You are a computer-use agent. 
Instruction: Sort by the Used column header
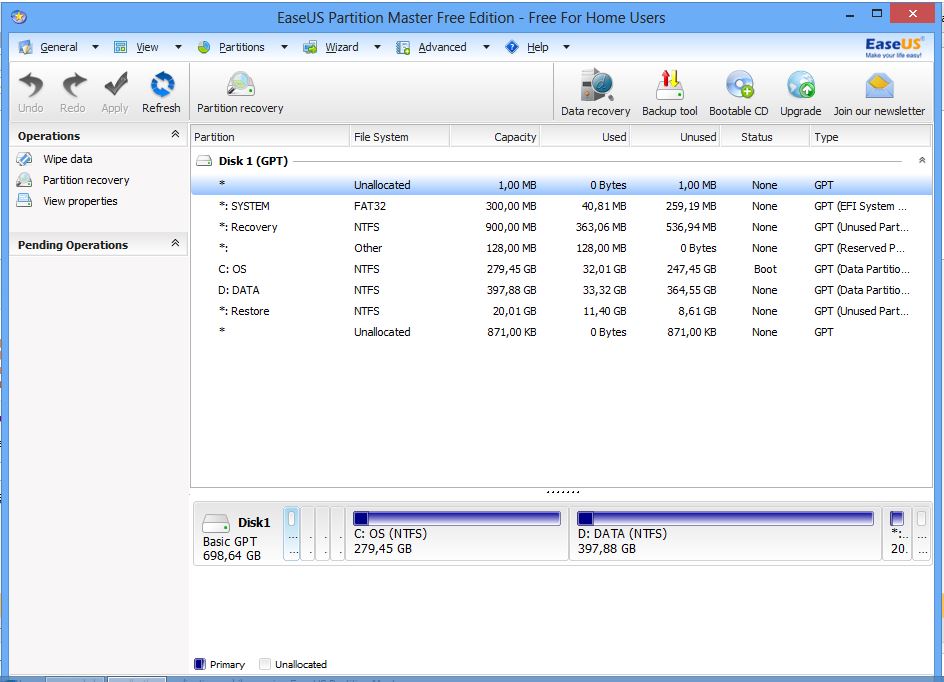585,137
